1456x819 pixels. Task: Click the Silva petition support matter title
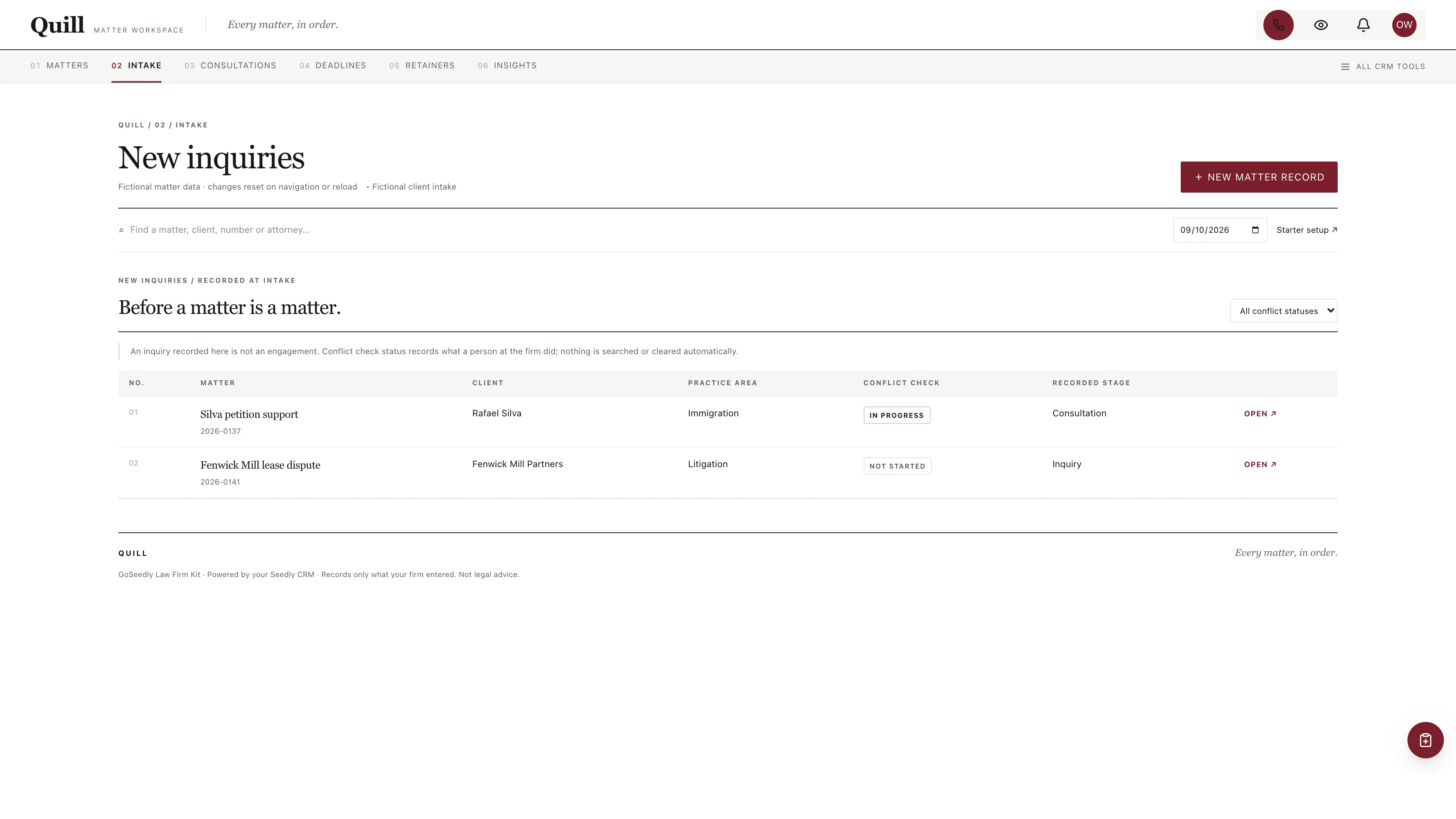coord(249,414)
